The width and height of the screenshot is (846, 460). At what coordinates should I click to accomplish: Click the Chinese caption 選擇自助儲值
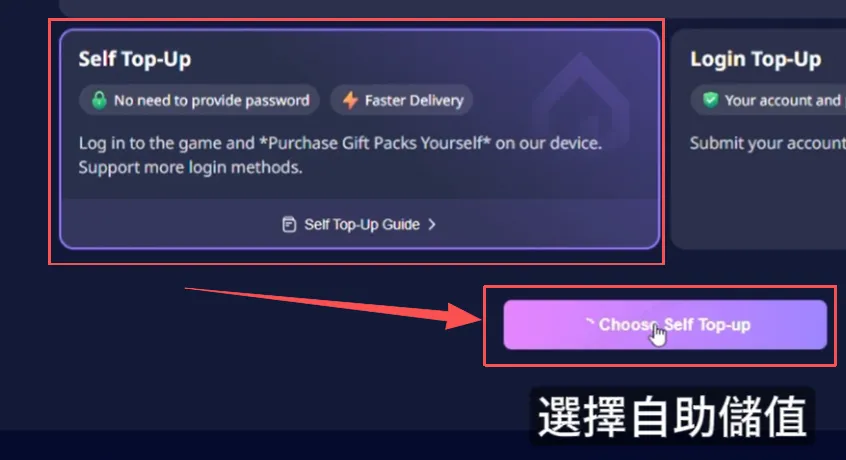click(672, 416)
